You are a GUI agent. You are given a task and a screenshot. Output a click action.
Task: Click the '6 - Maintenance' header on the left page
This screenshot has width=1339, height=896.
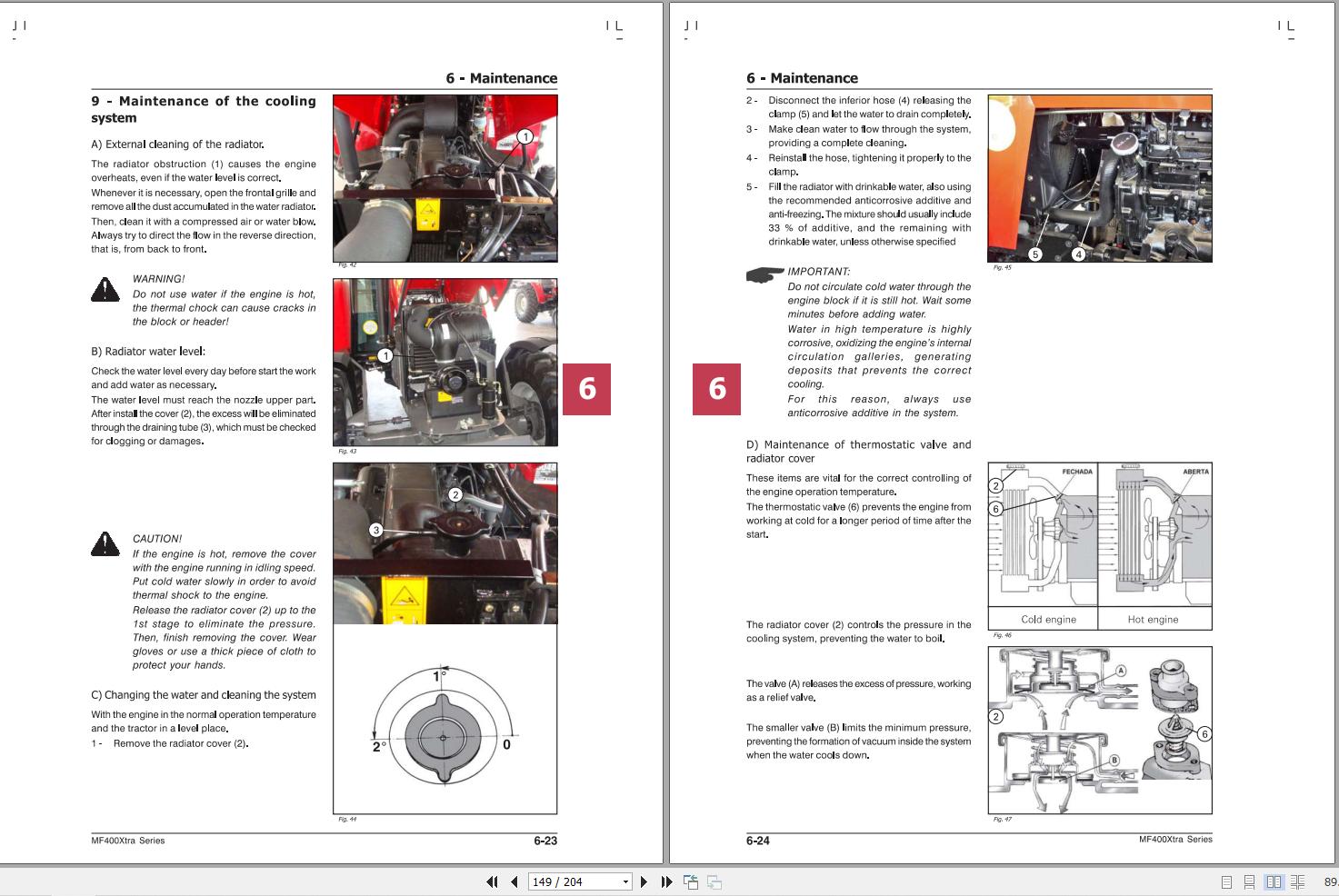[501, 78]
